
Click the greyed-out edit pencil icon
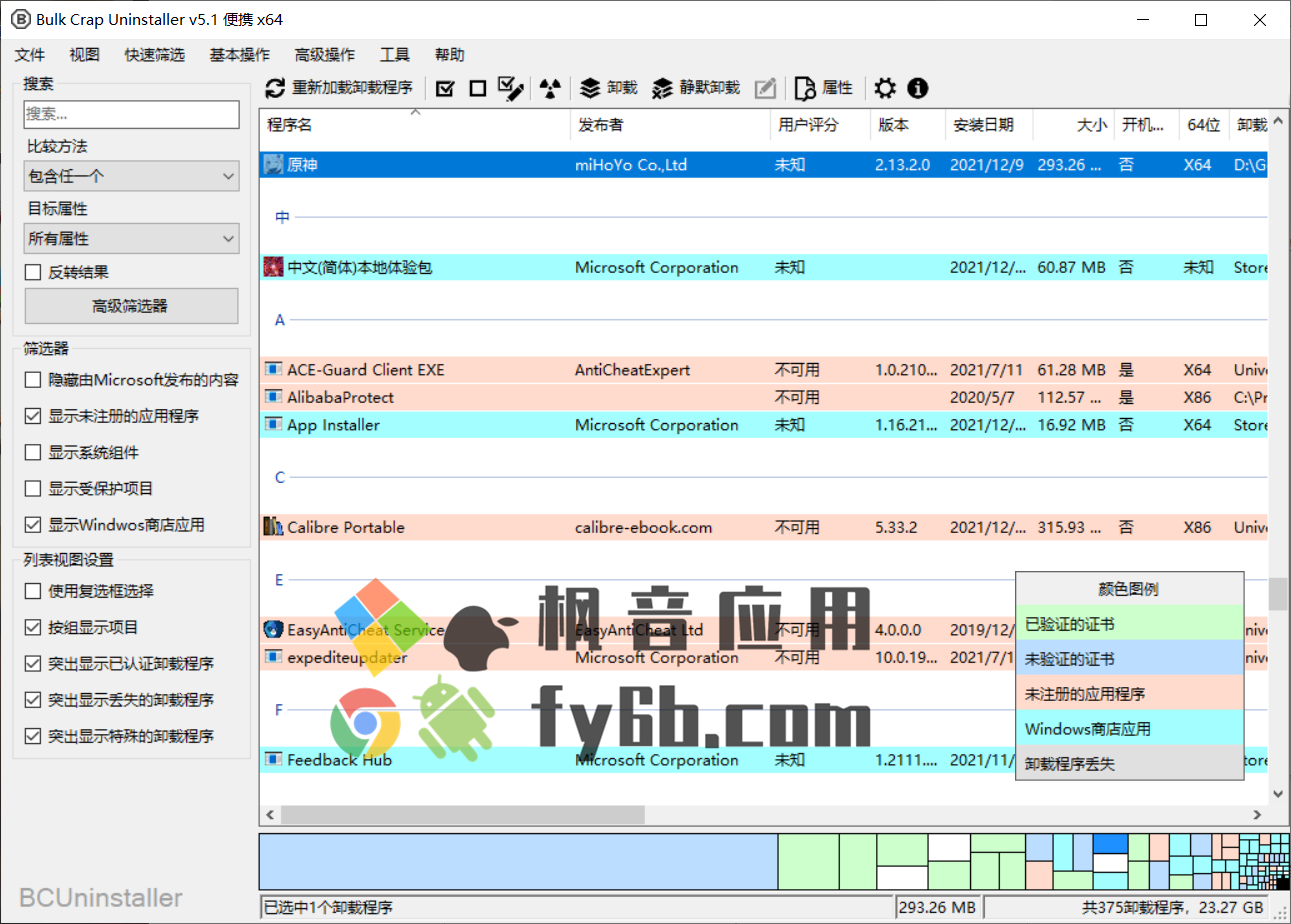pyautogui.click(x=765, y=89)
